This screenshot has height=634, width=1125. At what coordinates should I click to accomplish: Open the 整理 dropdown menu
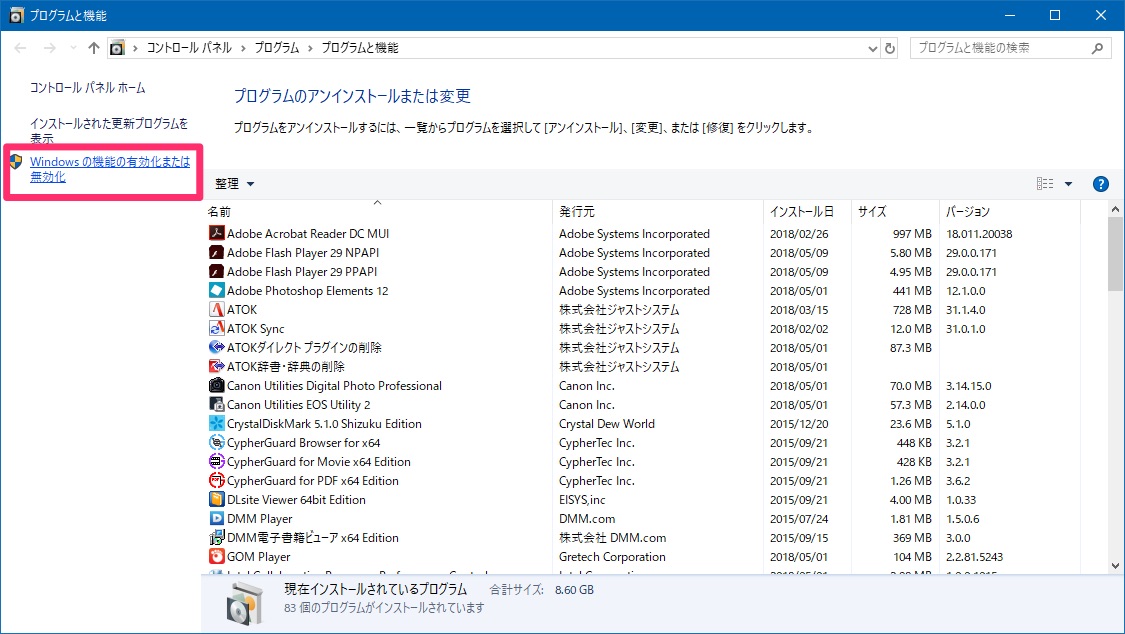[x=235, y=184]
